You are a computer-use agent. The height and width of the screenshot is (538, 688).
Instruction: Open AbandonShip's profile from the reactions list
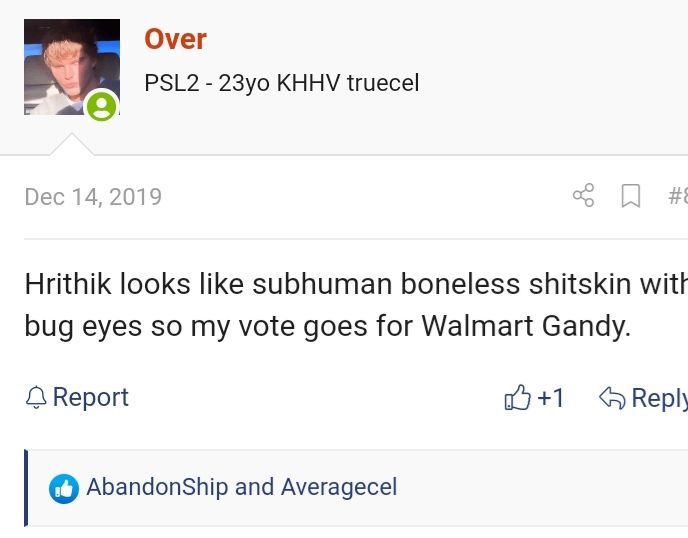pos(157,487)
